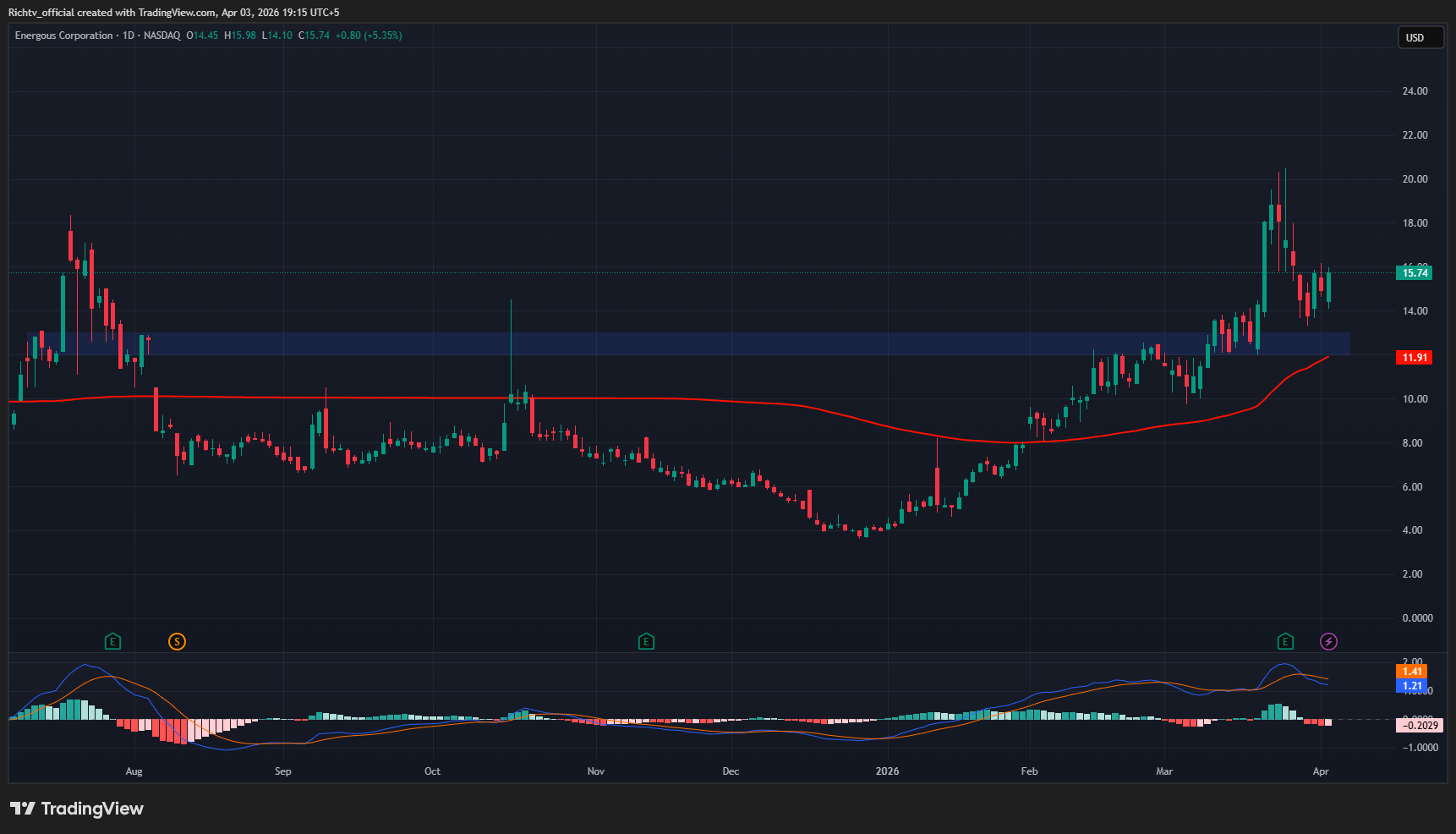Click the leftmost earnings E marker
The width and height of the screenshot is (1456, 834).
[112, 641]
